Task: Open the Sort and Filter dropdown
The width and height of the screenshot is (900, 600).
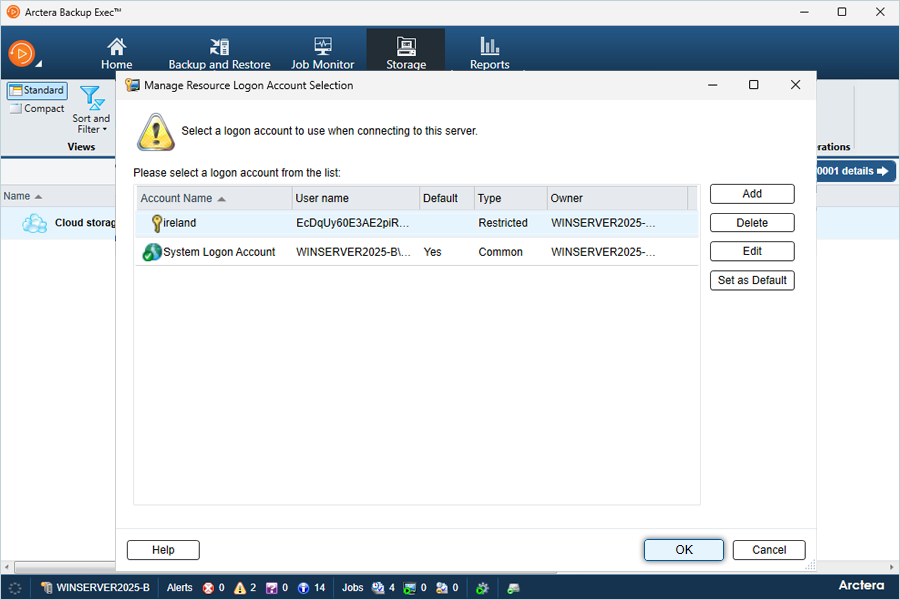Action: (x=91, y=111)
